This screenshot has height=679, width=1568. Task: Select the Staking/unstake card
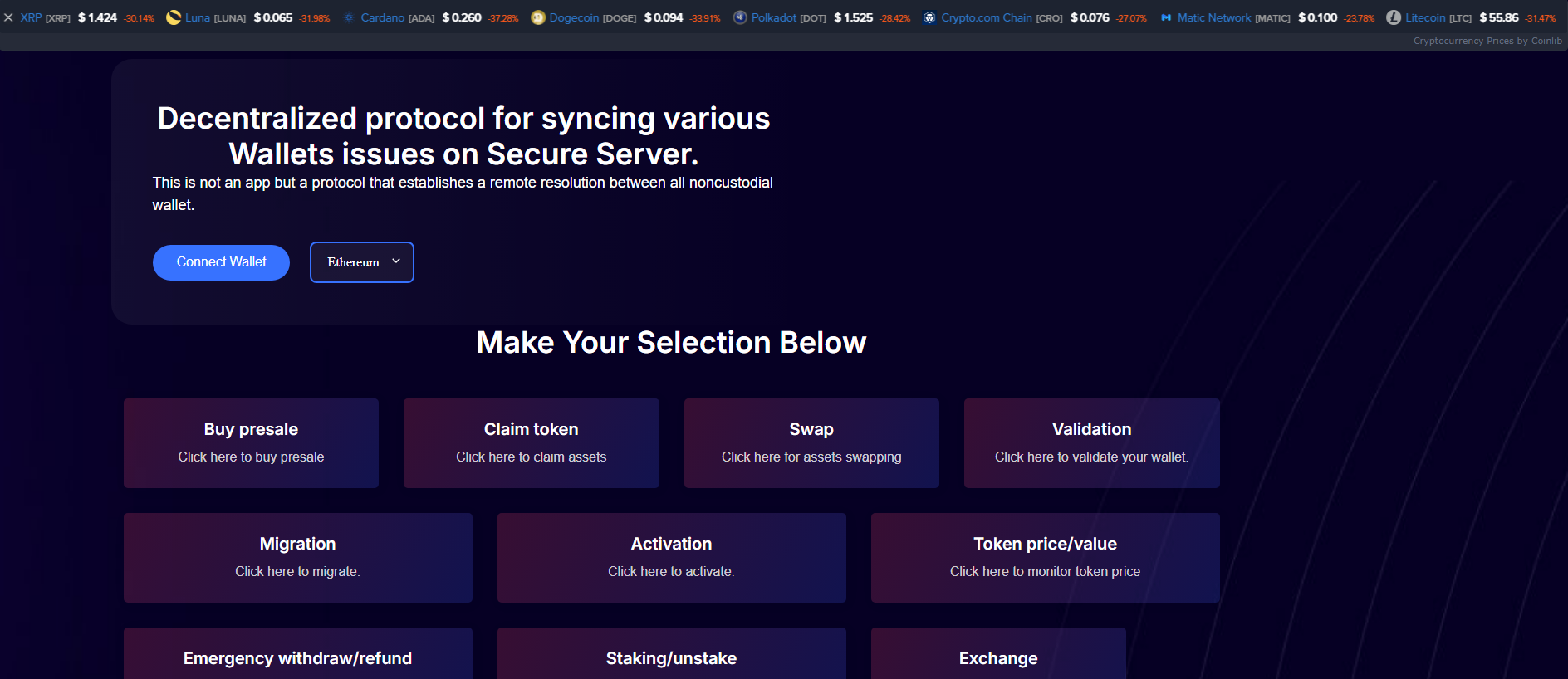[x=672, y=654]
